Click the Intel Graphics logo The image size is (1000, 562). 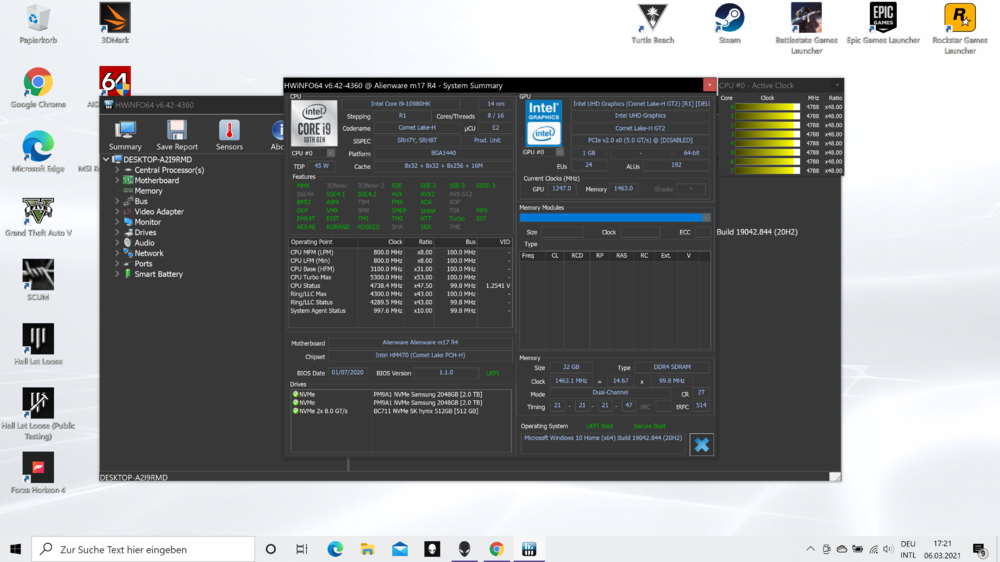point(544,122)
